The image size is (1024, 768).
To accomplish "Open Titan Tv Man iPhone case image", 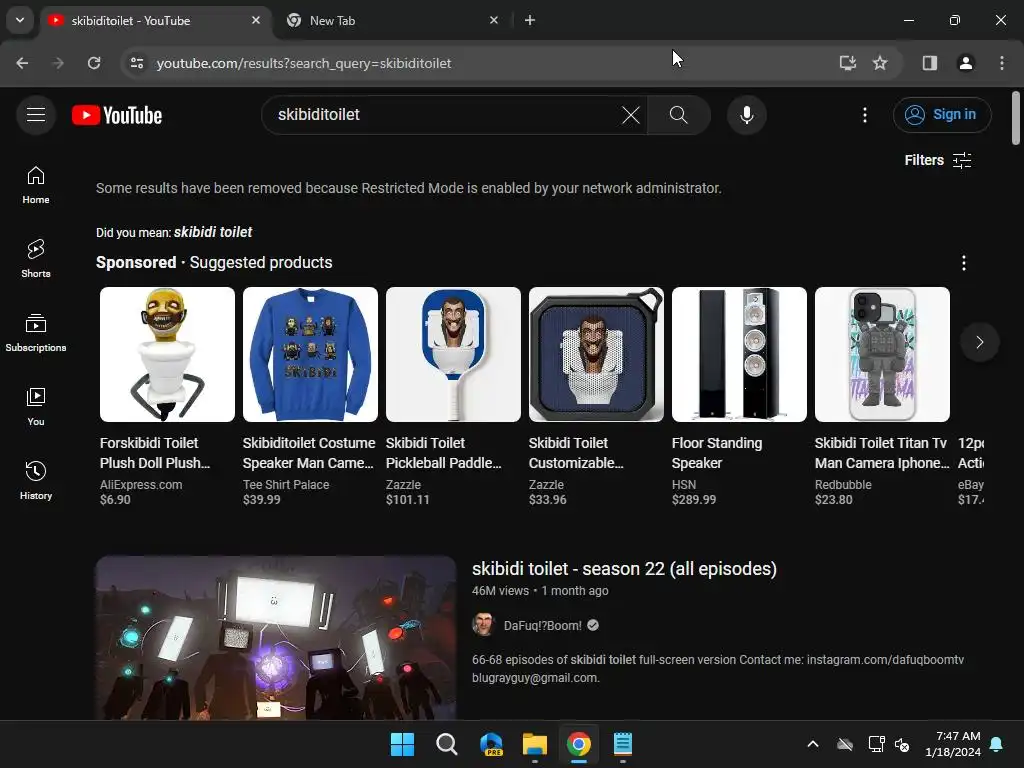I will click(x=882, y=355).
